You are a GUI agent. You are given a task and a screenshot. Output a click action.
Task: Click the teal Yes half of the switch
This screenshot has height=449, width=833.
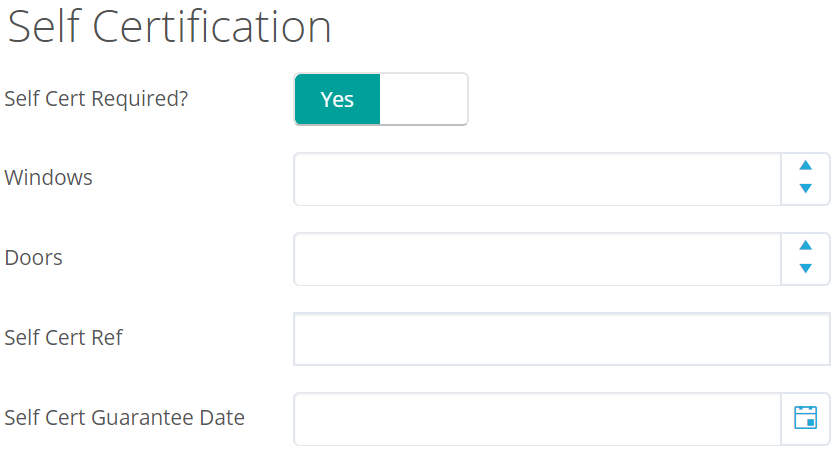point(338,99)
